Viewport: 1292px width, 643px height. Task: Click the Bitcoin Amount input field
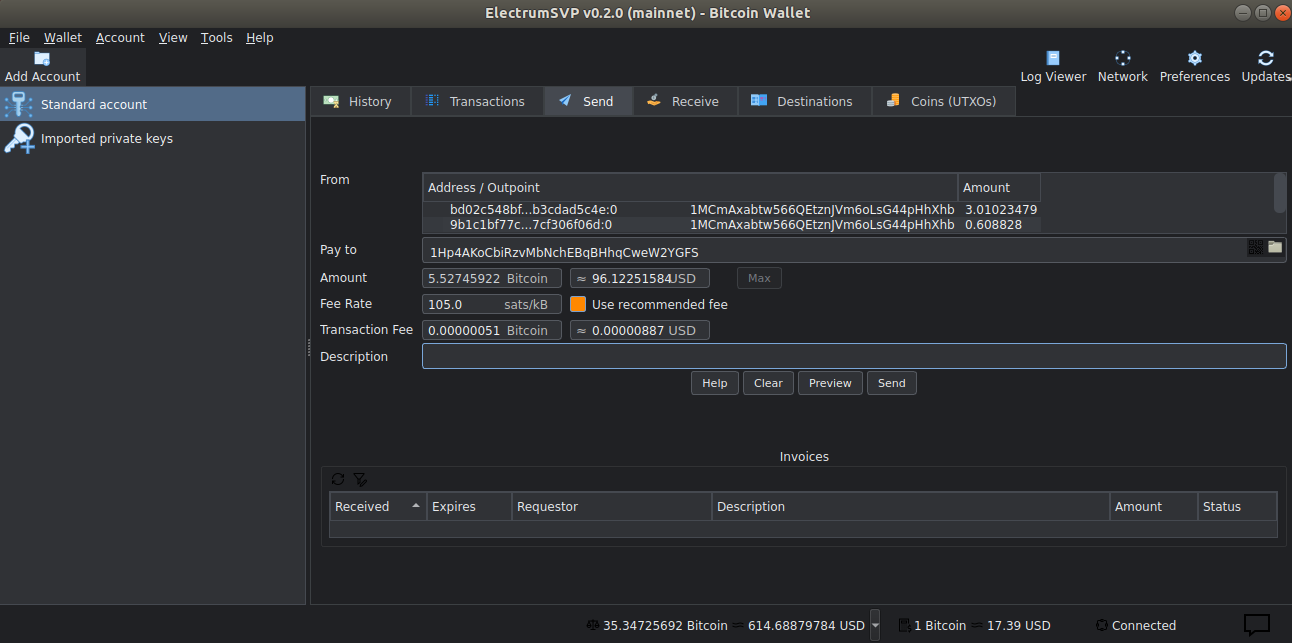pos(492,278)
